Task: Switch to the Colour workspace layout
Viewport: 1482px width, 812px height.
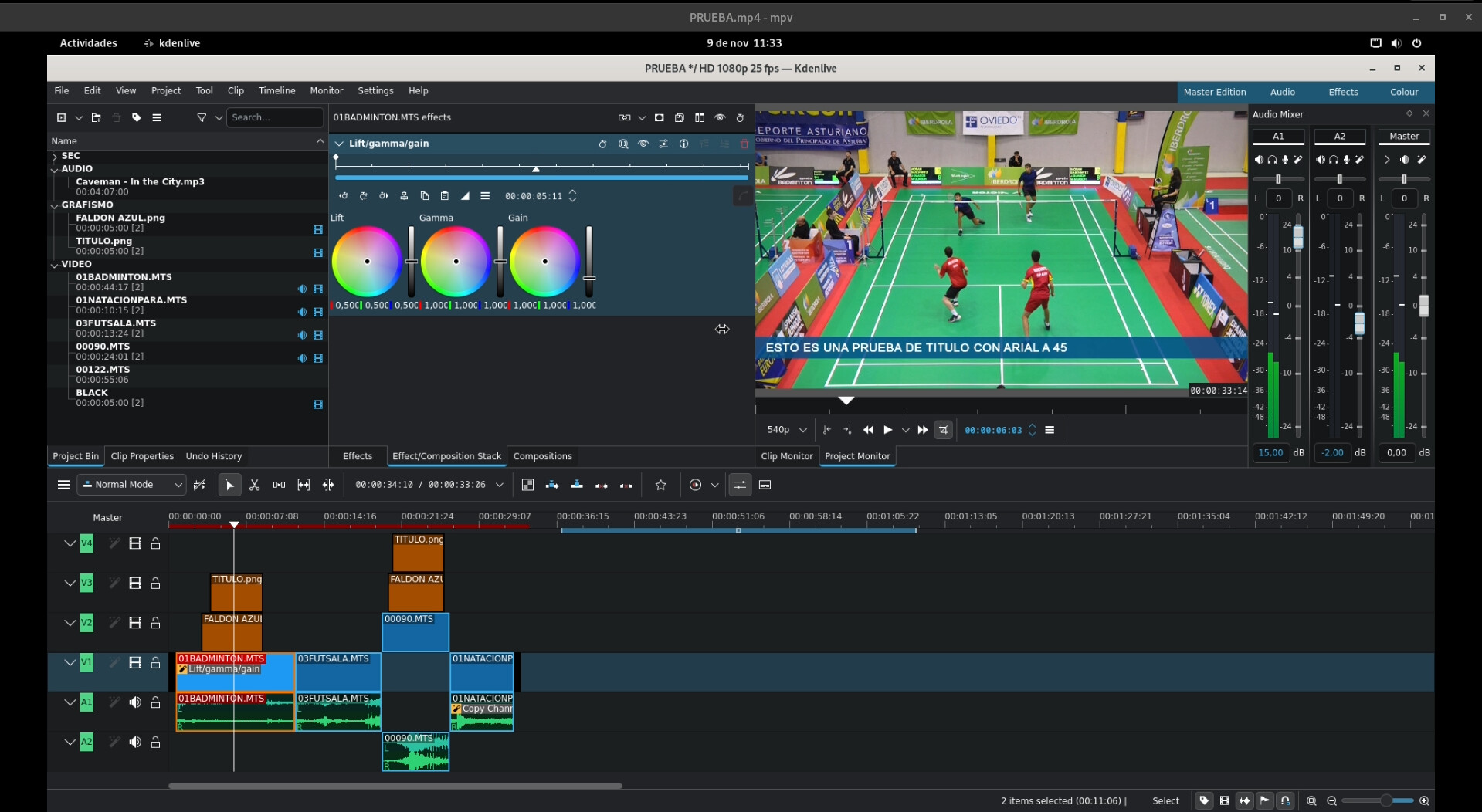Action: (x=1403, y=92)
